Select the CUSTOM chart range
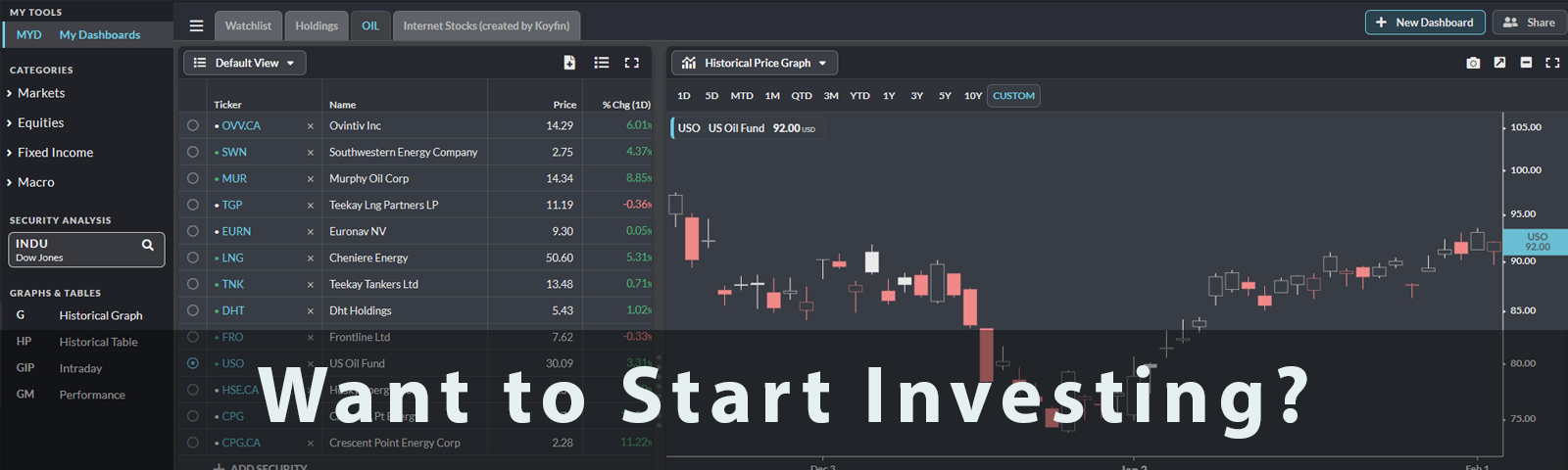This screenshot has height=470, width=1568. click(1013, 96)
